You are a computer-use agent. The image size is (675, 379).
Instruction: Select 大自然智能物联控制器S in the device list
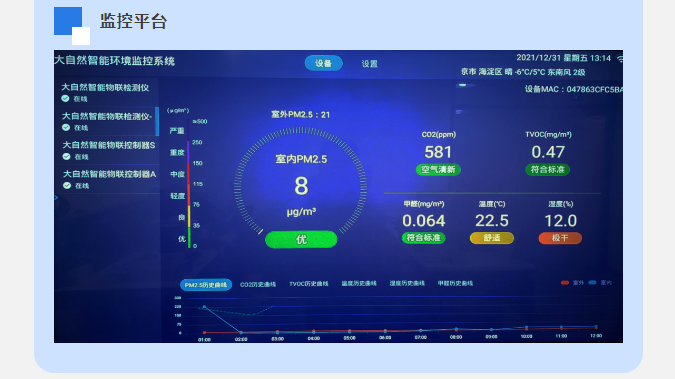[107, 150]
